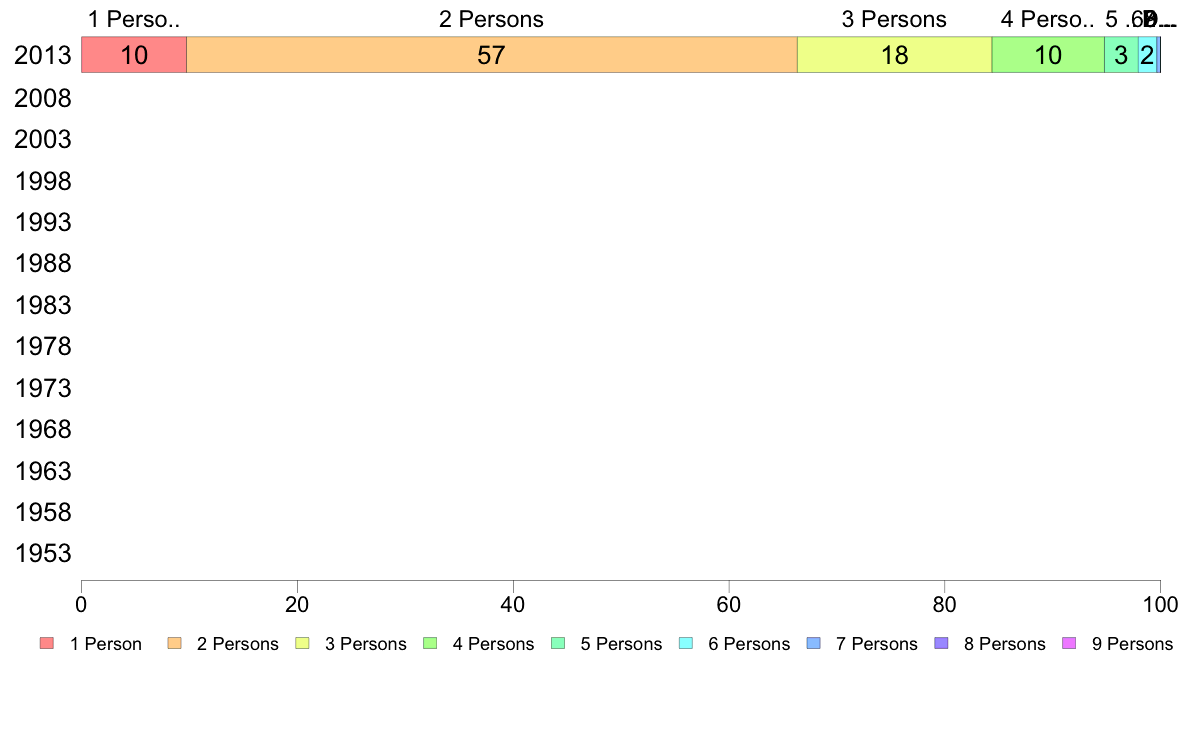Select the cyan bar segment labeled 2

1147,55
